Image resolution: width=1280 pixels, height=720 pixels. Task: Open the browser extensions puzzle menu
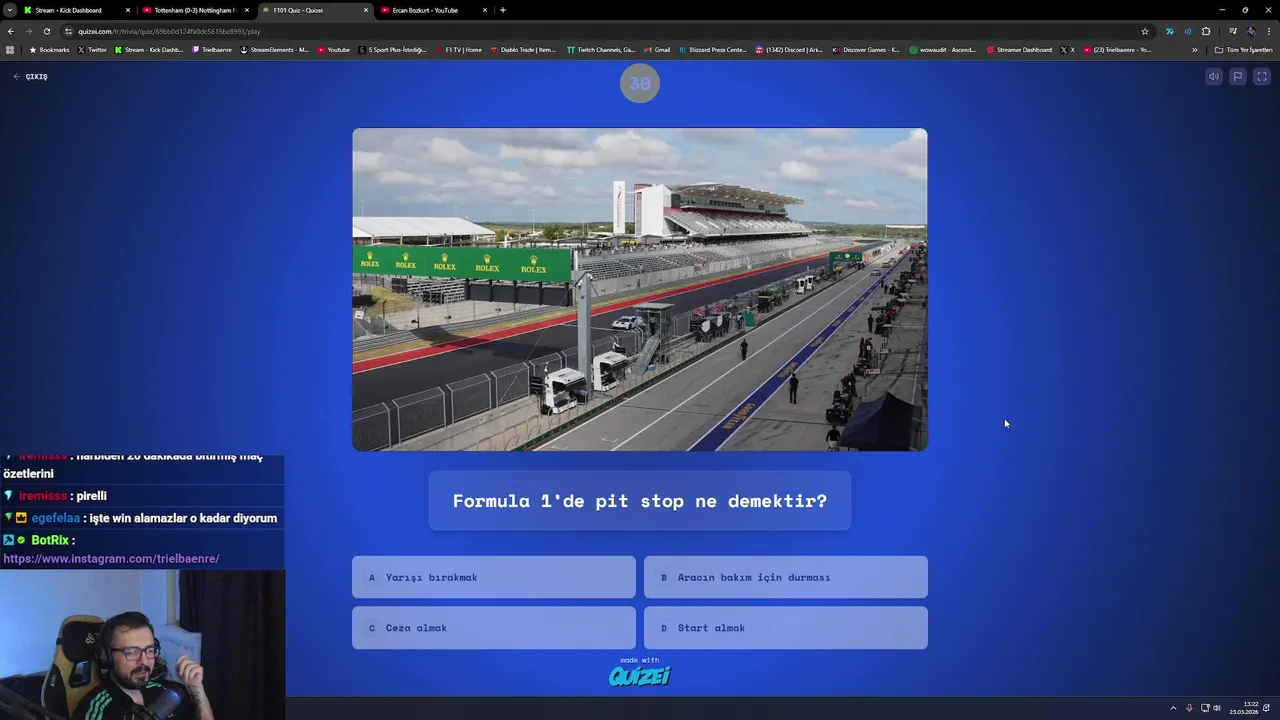tap(1206, 31)
